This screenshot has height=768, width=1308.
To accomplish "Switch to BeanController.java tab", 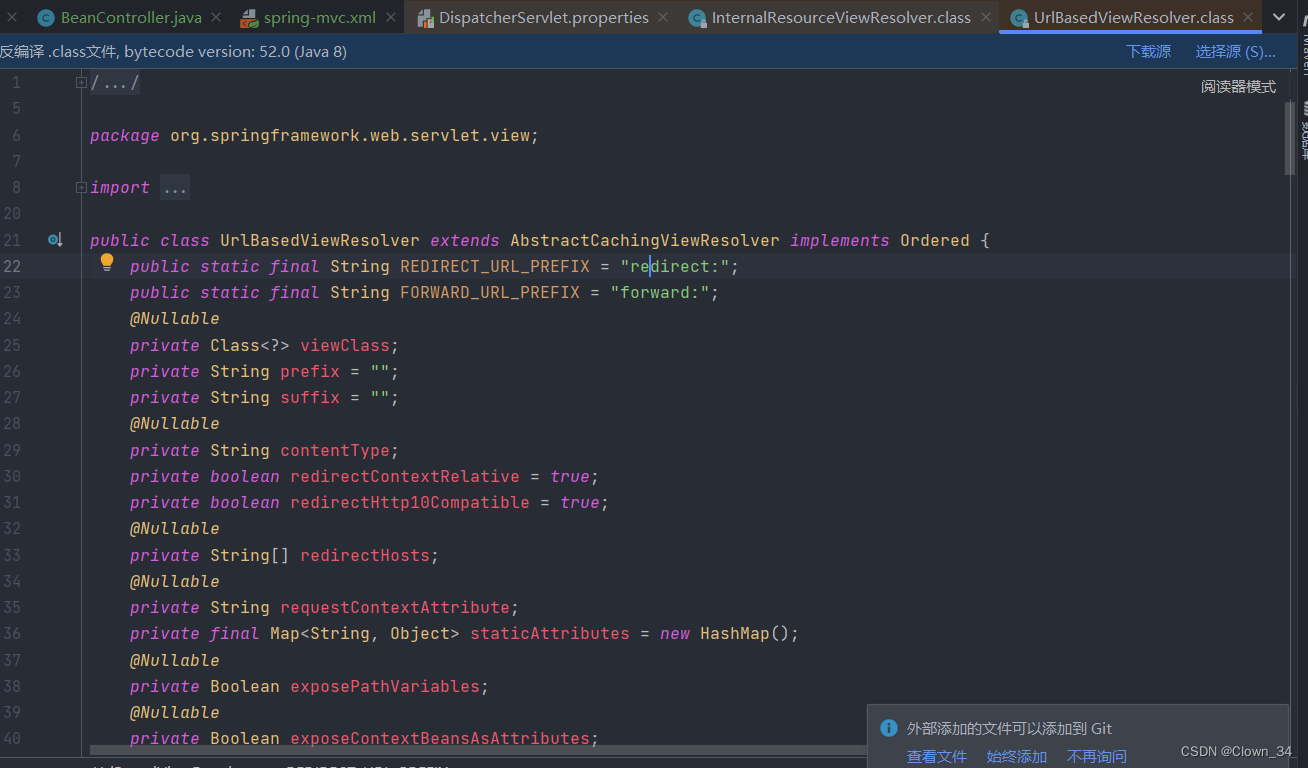I will click(x=130, y=18).
